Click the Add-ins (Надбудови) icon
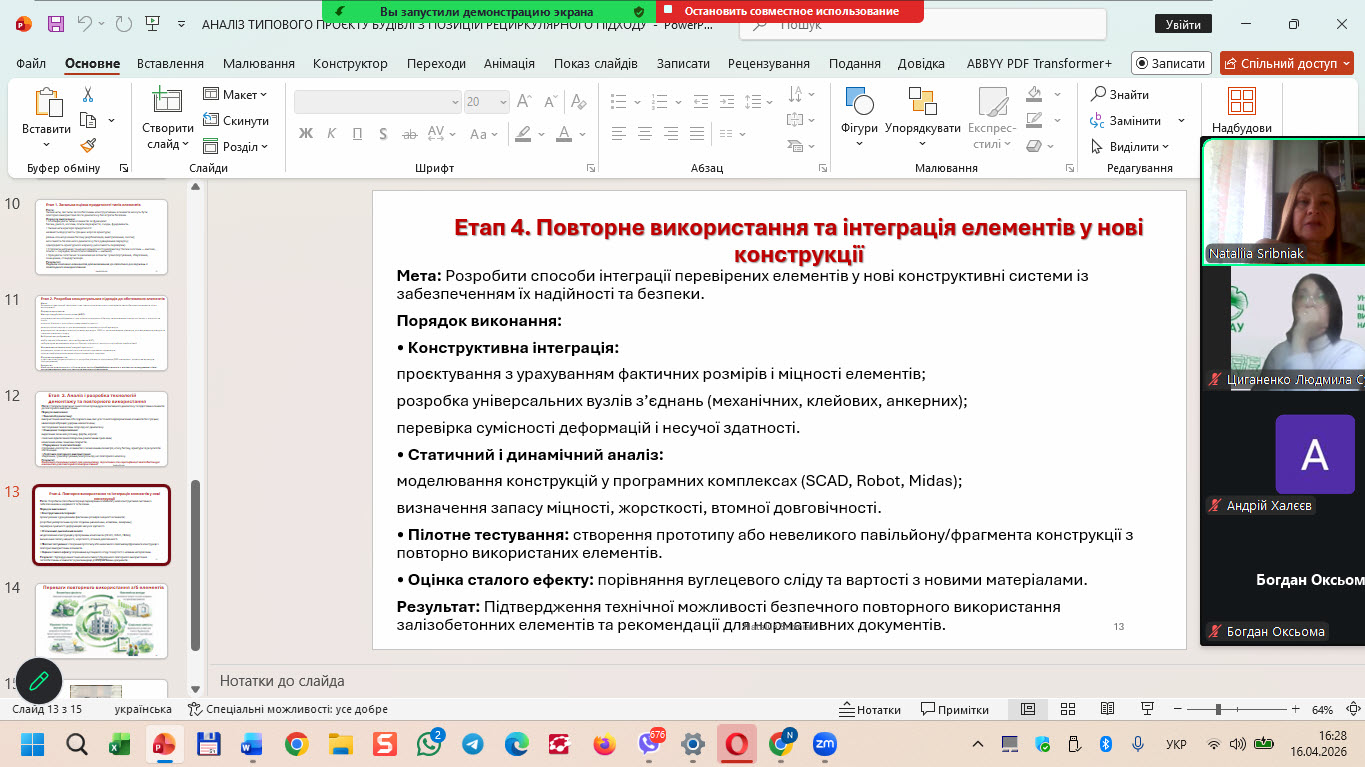 (x=1241, y=102)
